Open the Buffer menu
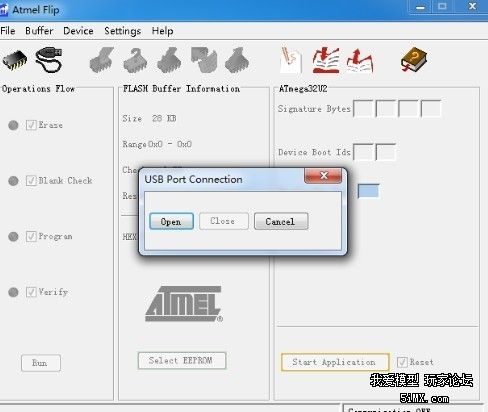This screenshot has width=488, height=412. (39, 31)
